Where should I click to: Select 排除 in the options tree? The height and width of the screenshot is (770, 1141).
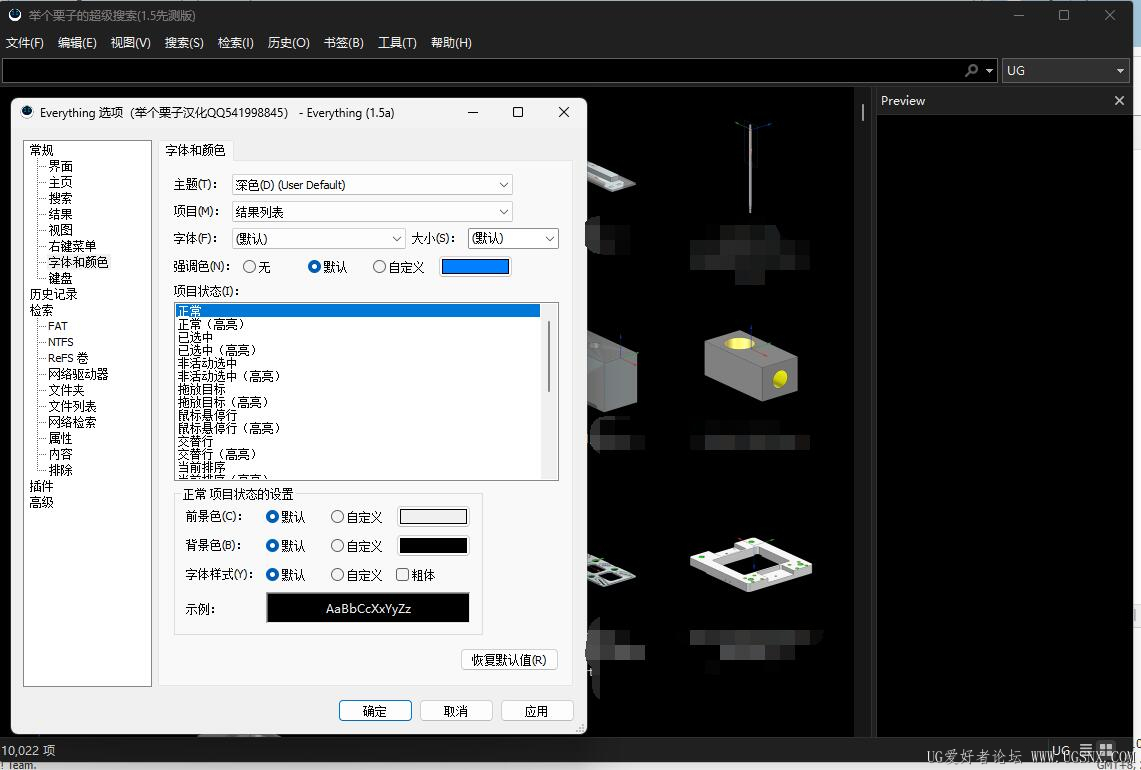(x=60, y=470)
